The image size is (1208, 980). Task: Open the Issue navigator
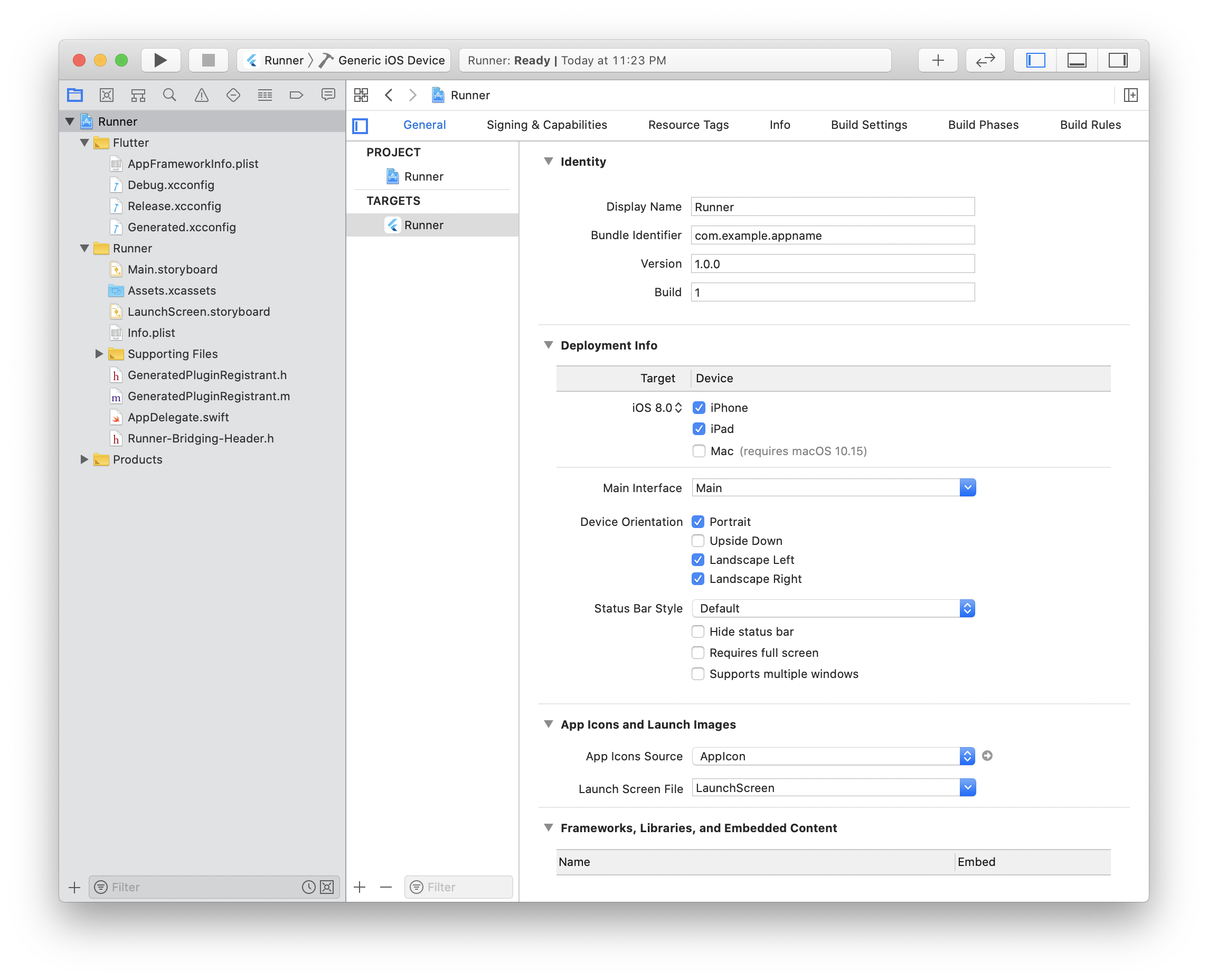(202, 95)
